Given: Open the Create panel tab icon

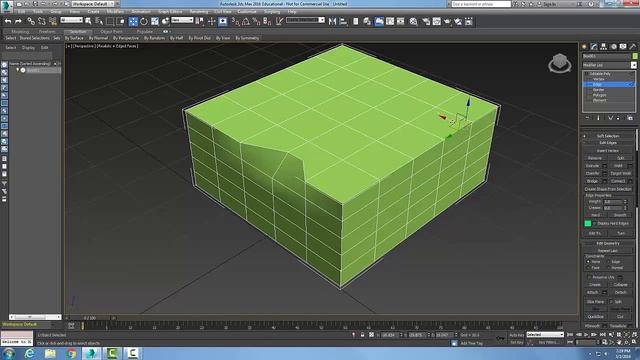Looking at the screenshot, I should pyautogui.click(x=584, y=47).
